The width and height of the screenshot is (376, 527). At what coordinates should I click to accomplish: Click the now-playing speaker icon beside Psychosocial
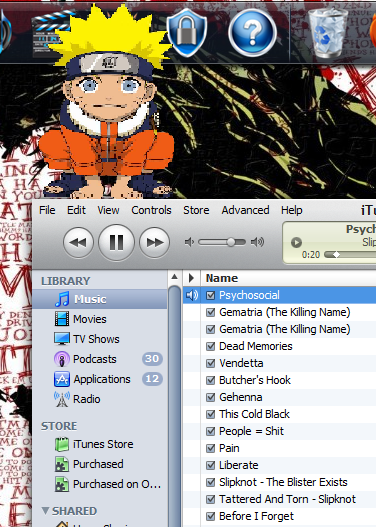tap(192, 295)
